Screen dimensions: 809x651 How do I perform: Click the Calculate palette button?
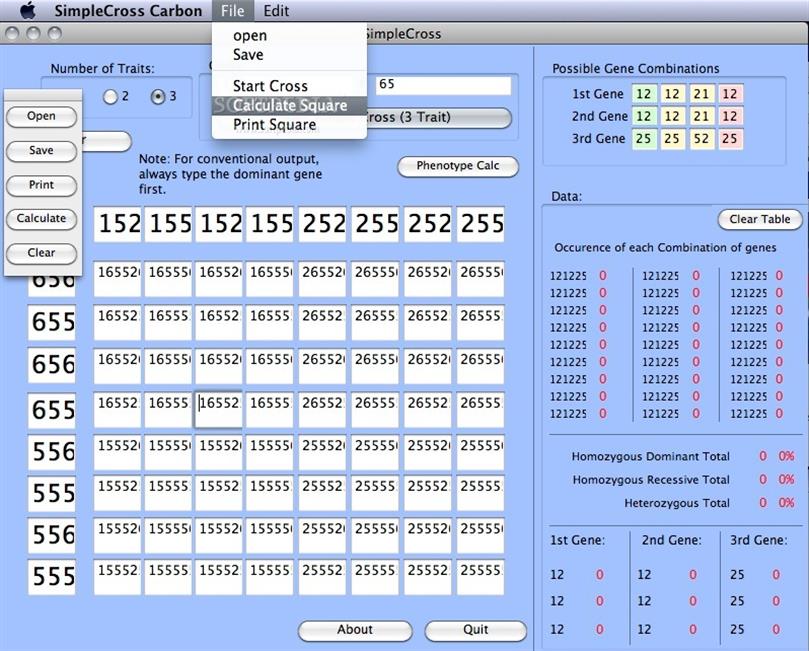[x=41, y=219]
